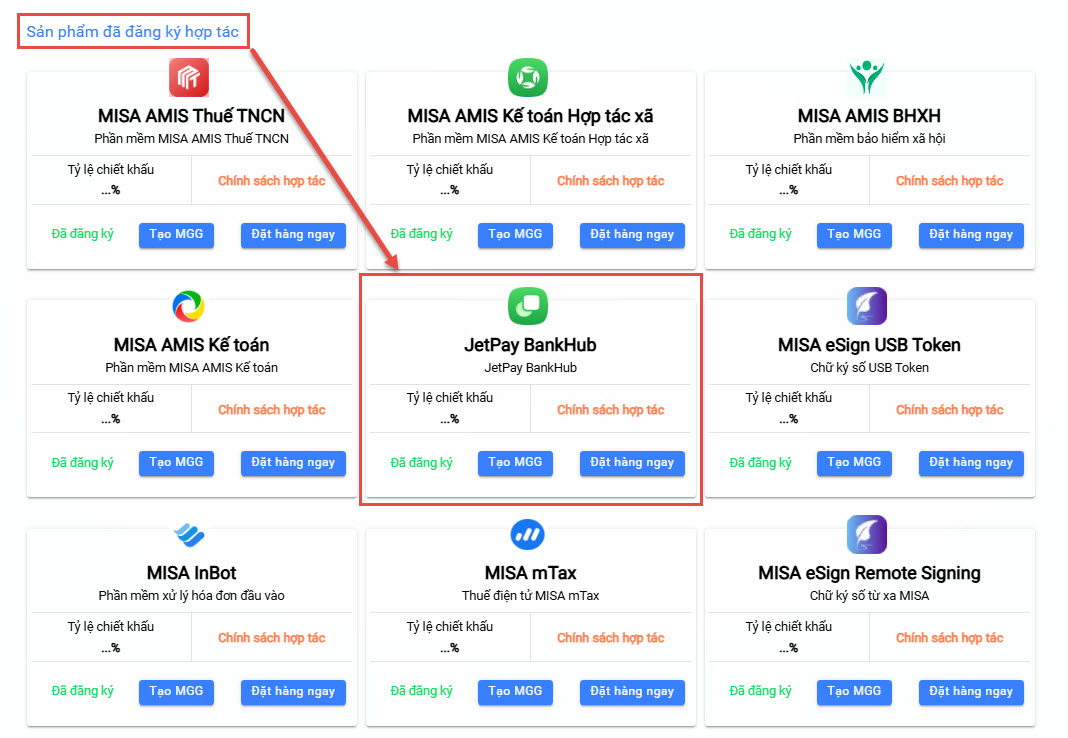1068x738 pixels.
Task: Order MISA mTax with Đặt hàng ngay
Action: coord(632,691)
